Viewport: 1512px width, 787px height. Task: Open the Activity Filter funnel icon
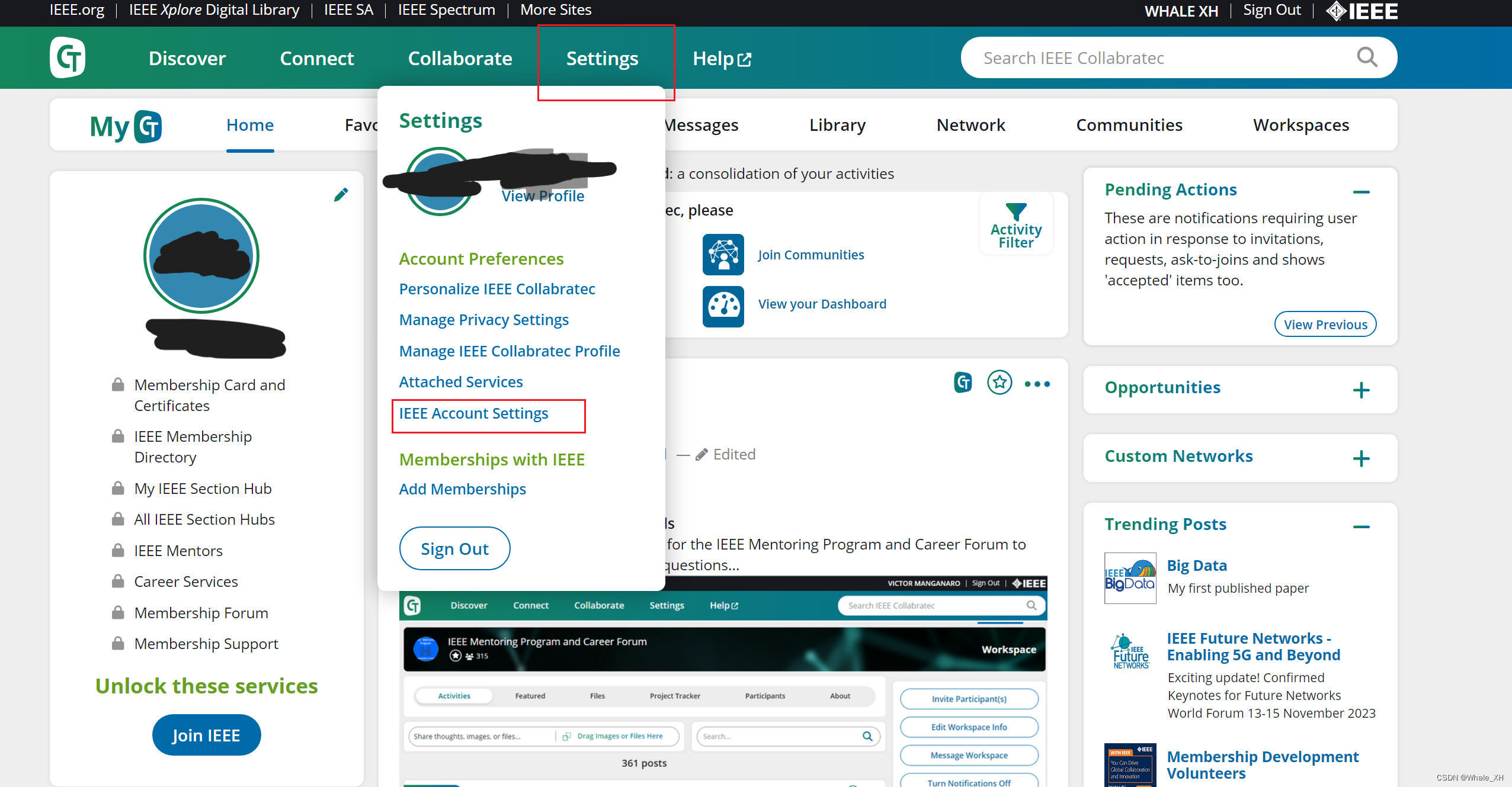(1016, 212)
